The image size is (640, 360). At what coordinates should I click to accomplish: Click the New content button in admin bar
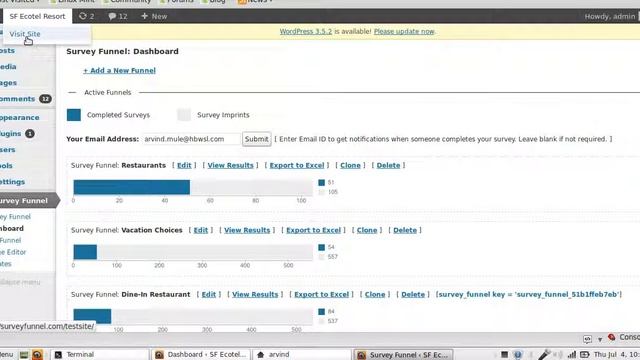tap(154, 16)
